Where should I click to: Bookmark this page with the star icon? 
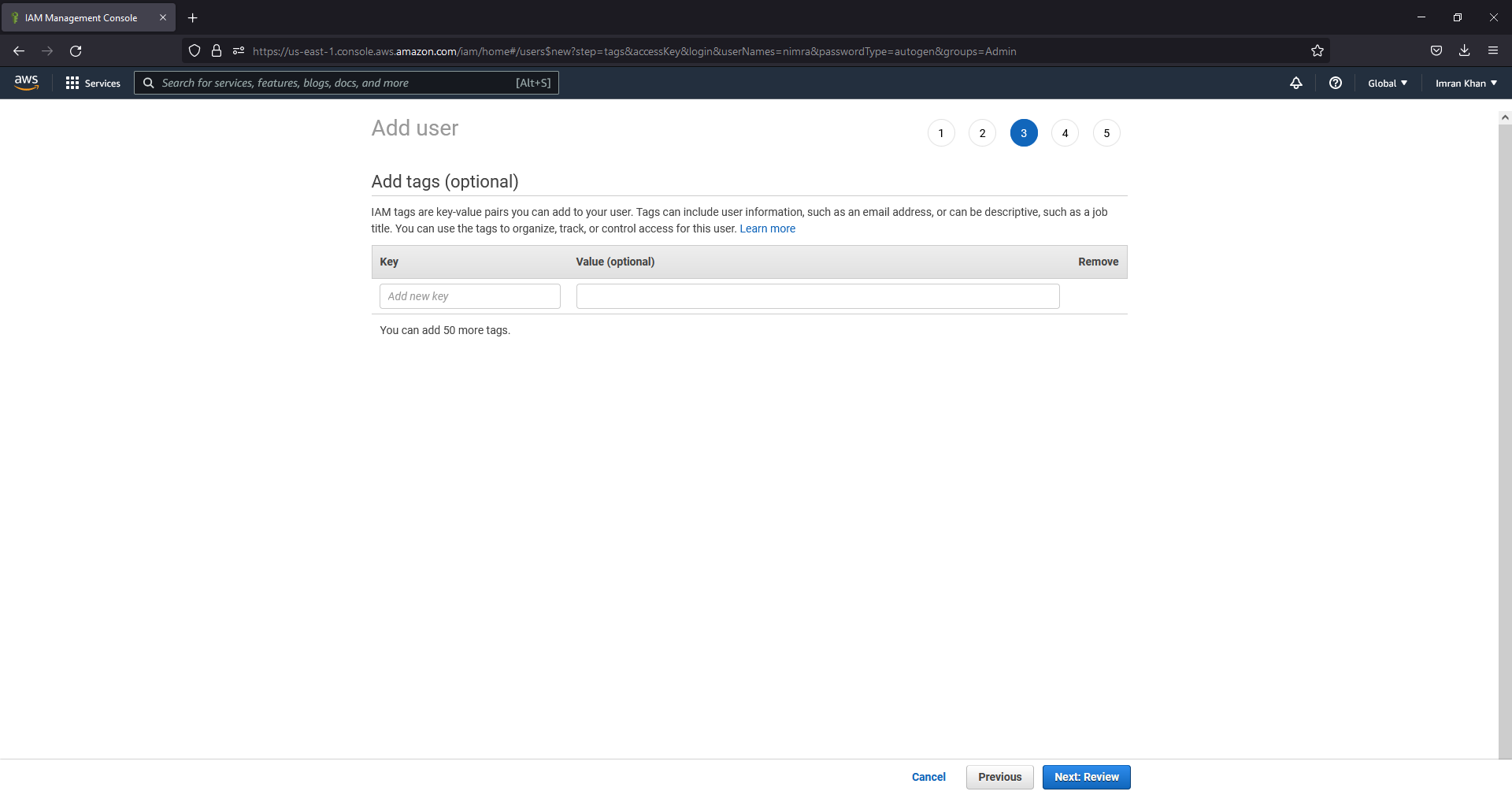1317,50
